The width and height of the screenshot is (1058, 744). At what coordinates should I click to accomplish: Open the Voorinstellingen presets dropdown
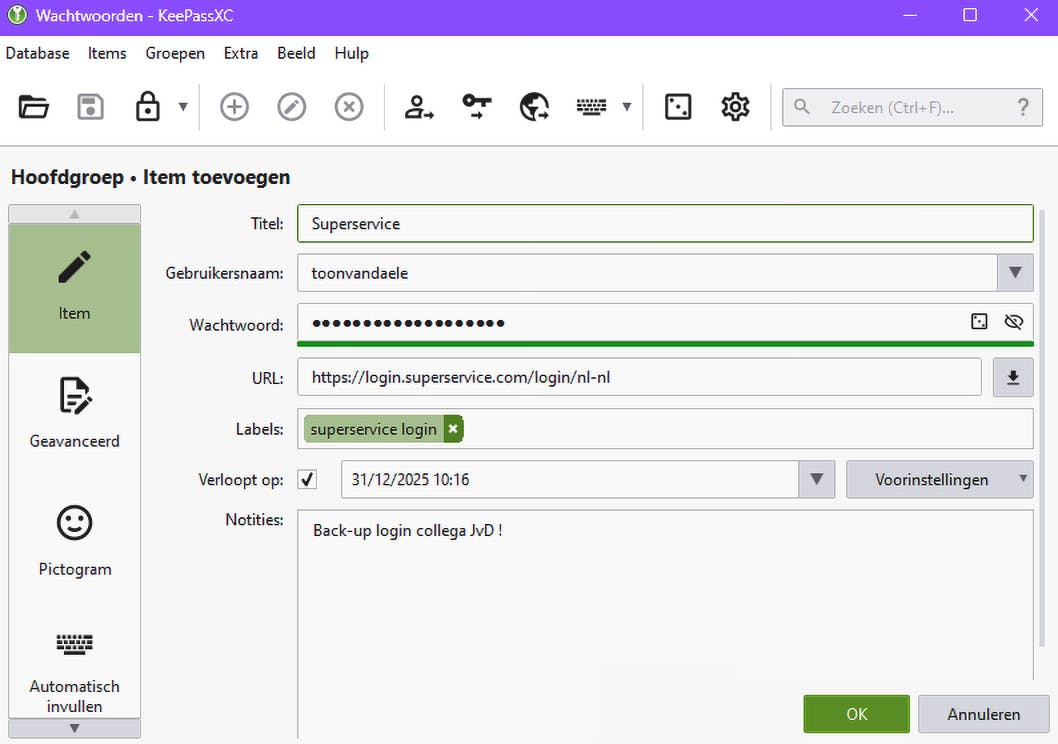(939, 480)
